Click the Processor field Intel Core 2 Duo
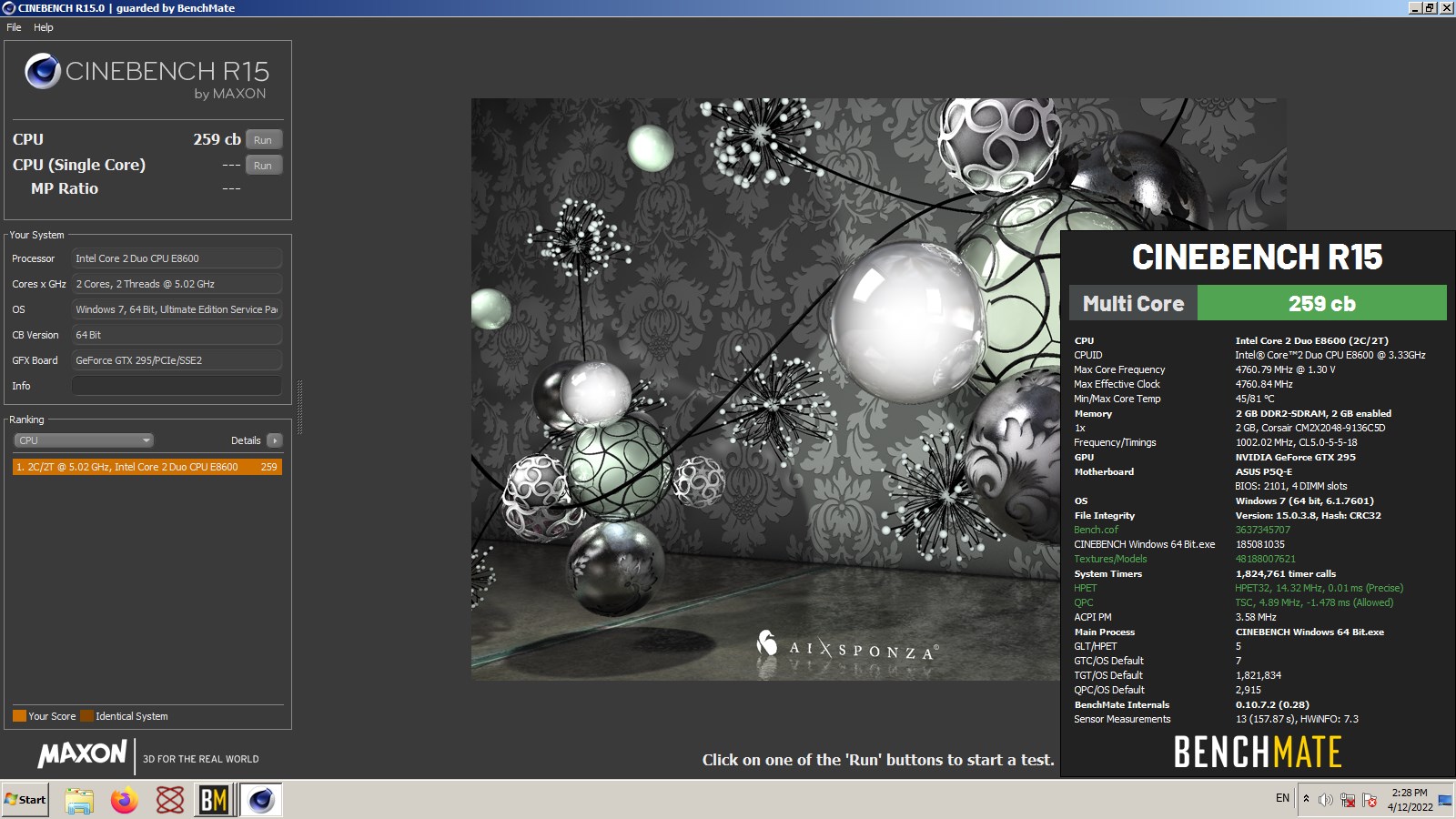The width and height of the screenshot is (1456, 819). pyautogui.click(x=177, y=258)
